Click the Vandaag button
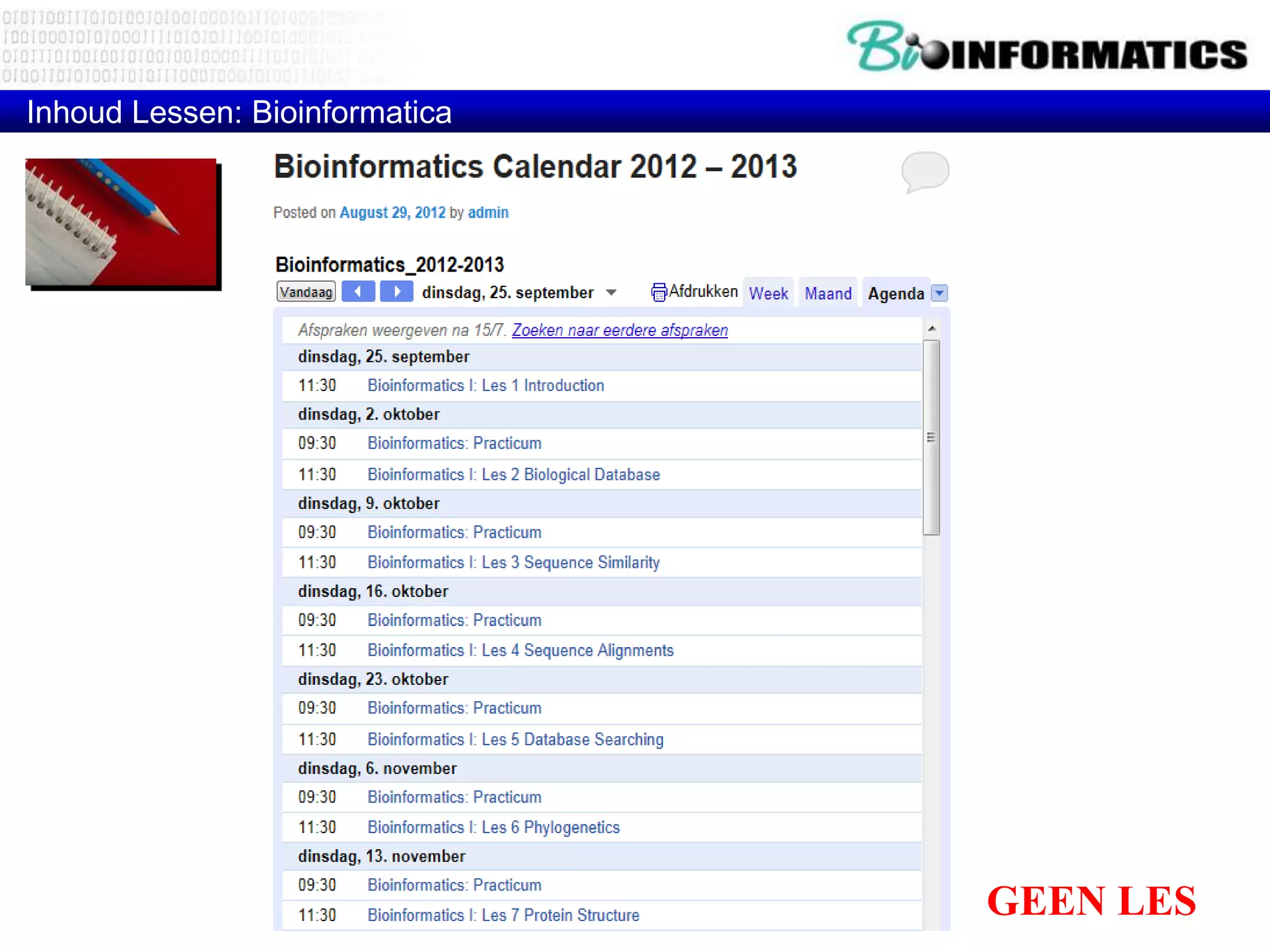The image size is (1270, 952). click(306, 292)
